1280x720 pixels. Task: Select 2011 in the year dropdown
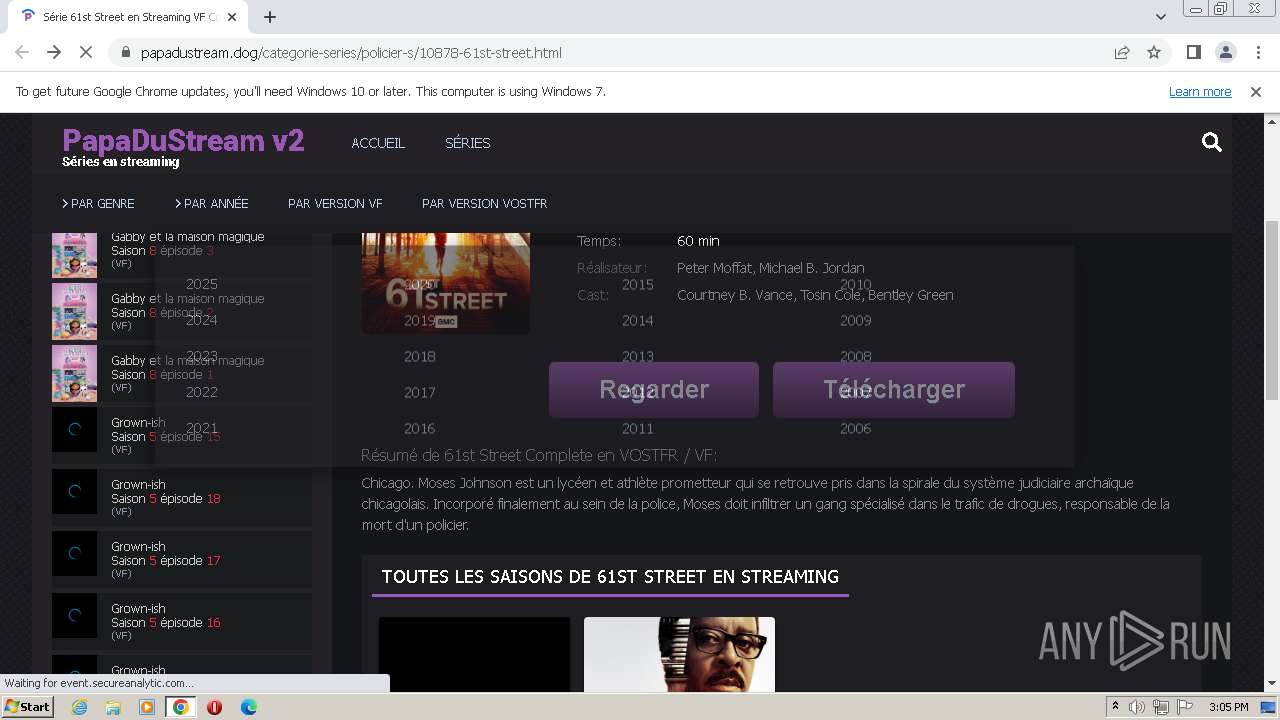pyautogui.click(x=638, y=428)
